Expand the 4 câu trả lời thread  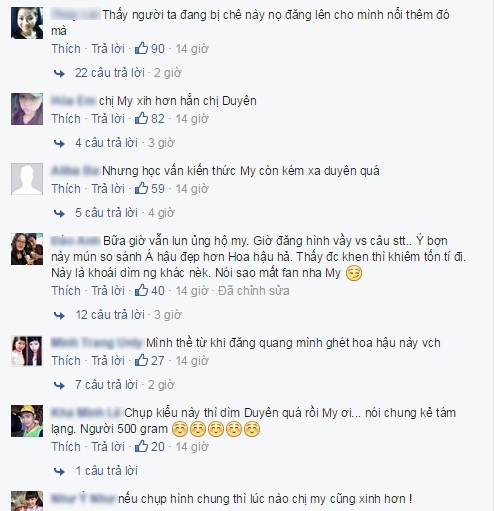[x=106, y=143]
